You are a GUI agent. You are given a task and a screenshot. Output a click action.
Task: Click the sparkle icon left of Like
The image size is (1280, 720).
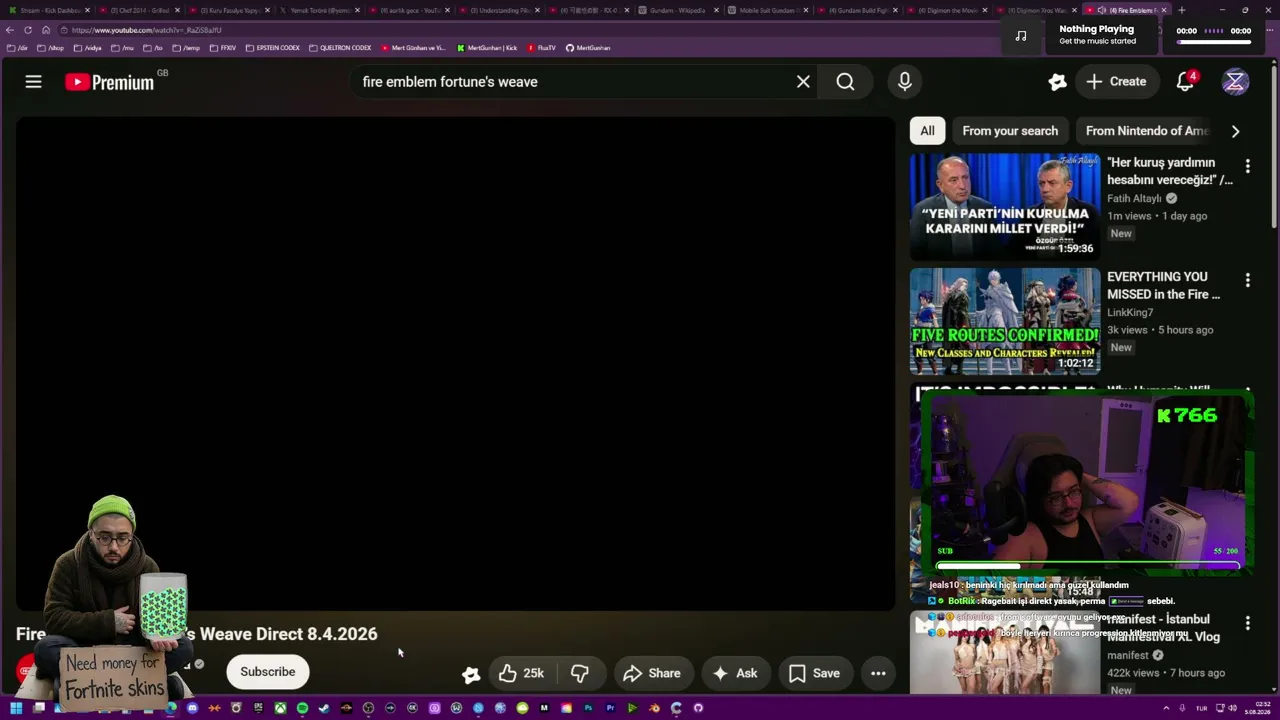click(471, 673)
